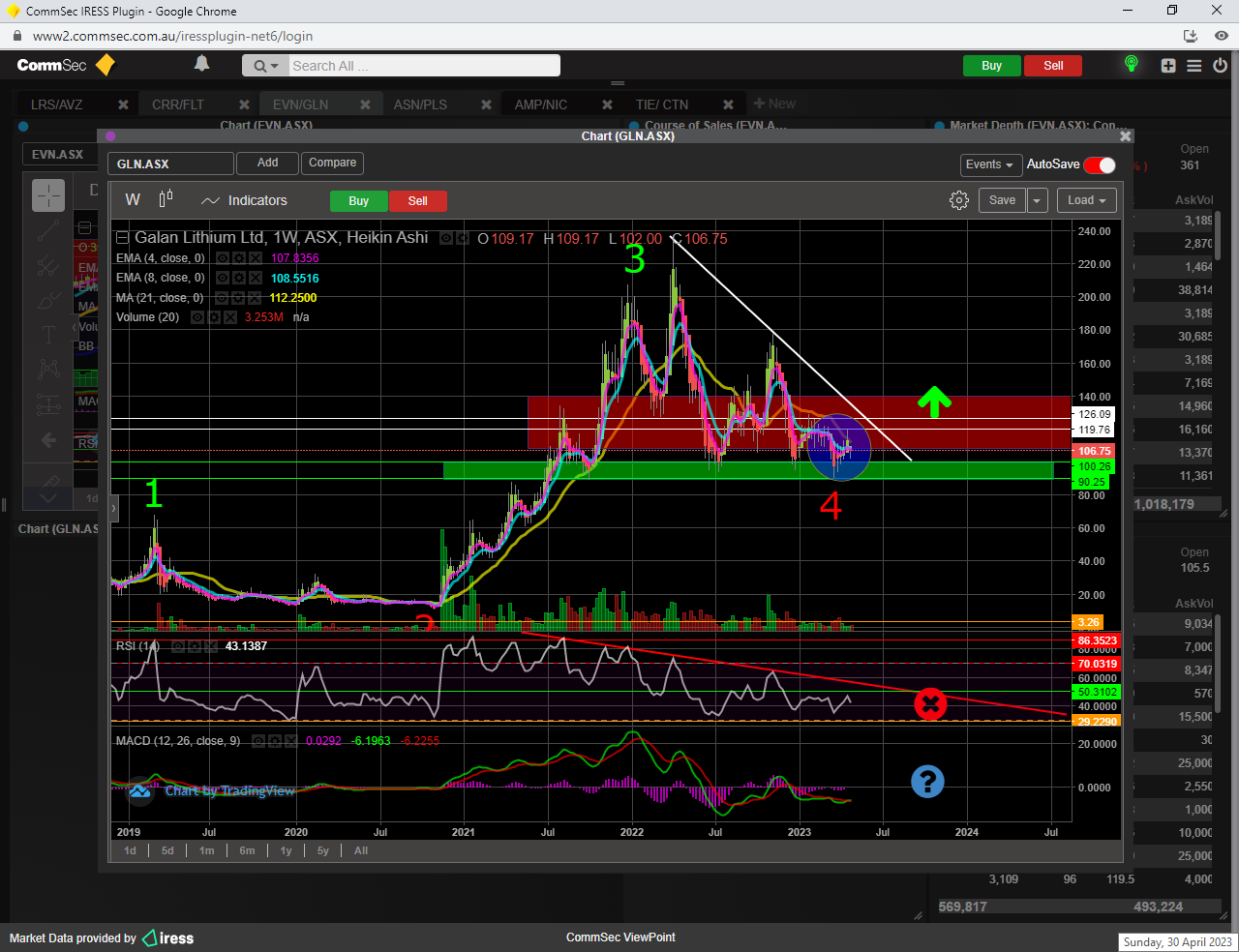Remove the EMA (4, close, 0) indicator
The image size is (1239, 952).
255,258
